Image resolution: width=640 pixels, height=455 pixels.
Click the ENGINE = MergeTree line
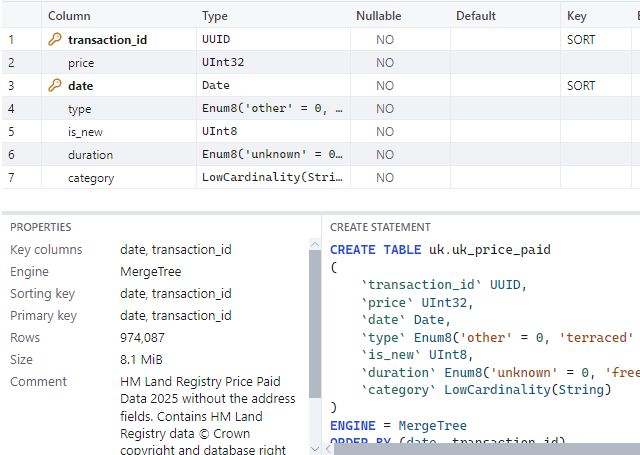(398, 426)
